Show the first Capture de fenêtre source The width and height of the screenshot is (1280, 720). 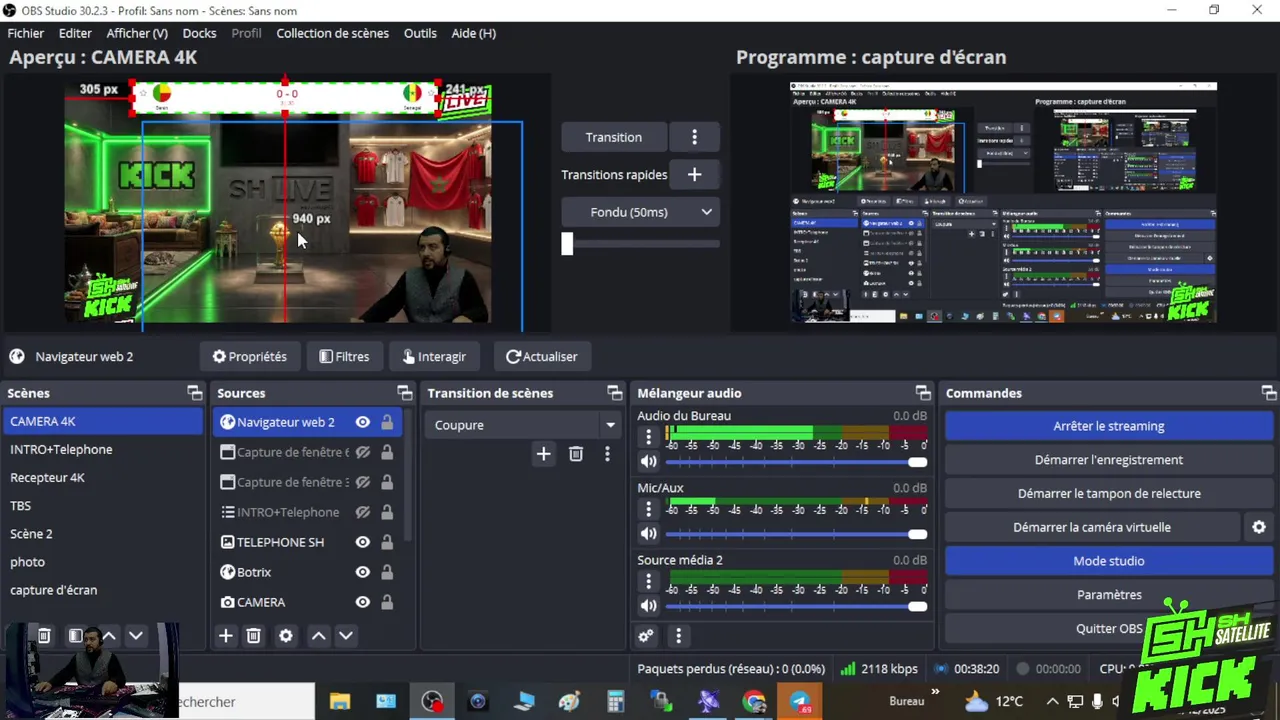pyautogui.click(x=363, y=452)
